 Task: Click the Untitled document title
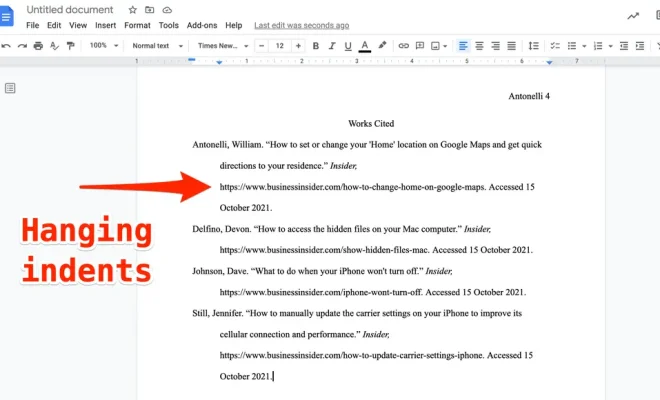[x=70, y=9]
